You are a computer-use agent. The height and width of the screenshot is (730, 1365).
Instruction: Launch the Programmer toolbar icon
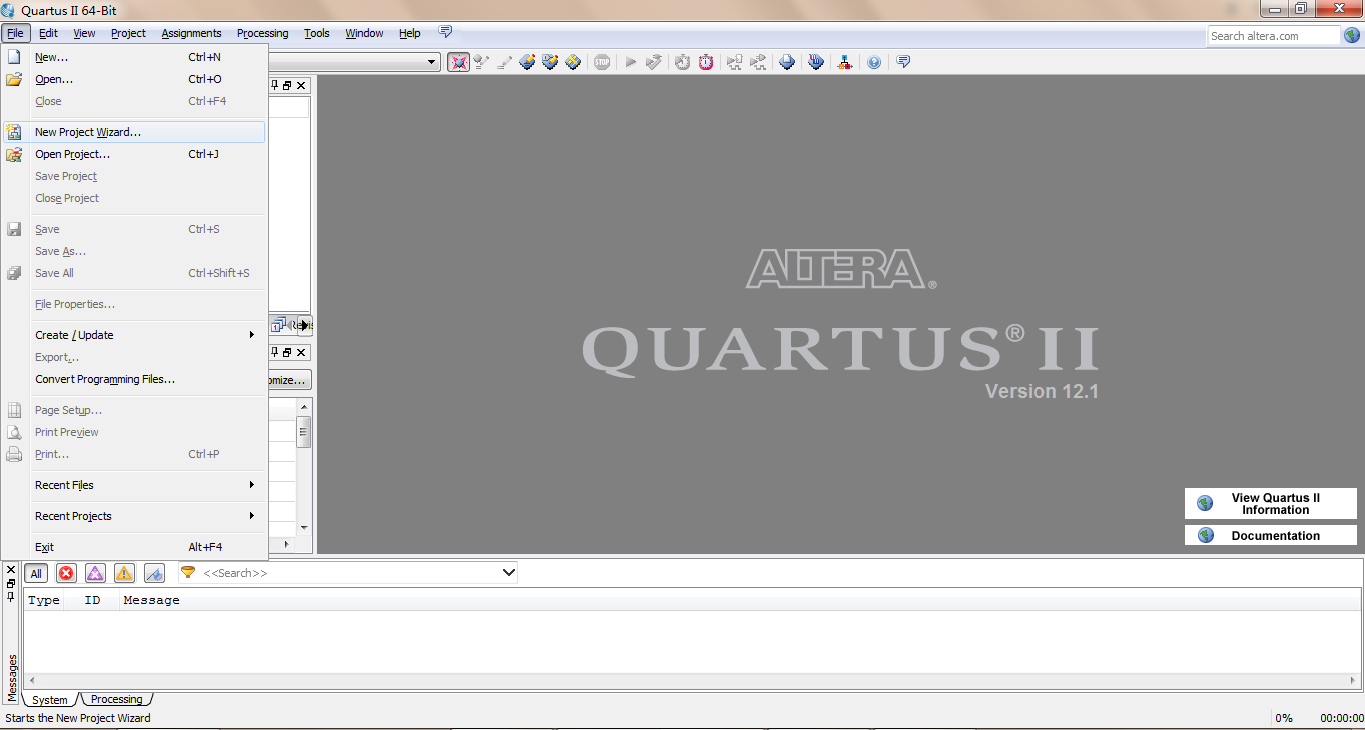click(787, 62)
